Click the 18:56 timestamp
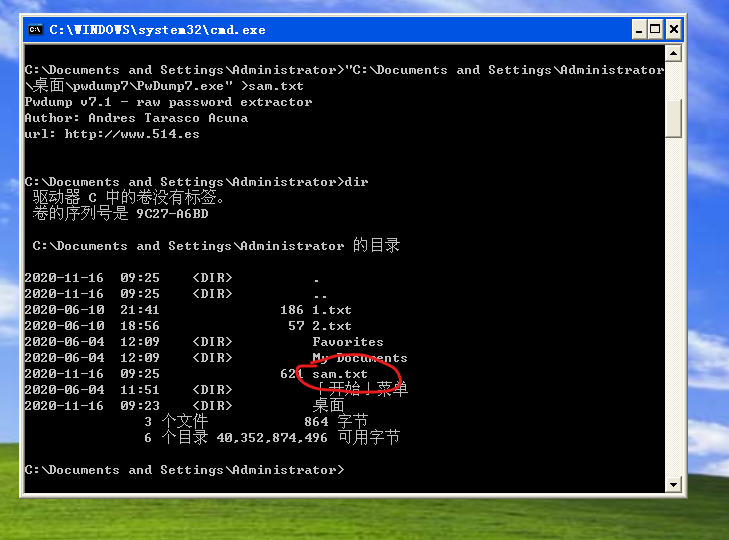Image resolution: width=729 pixels, height=540 pixels. click(x=140, y=326)
